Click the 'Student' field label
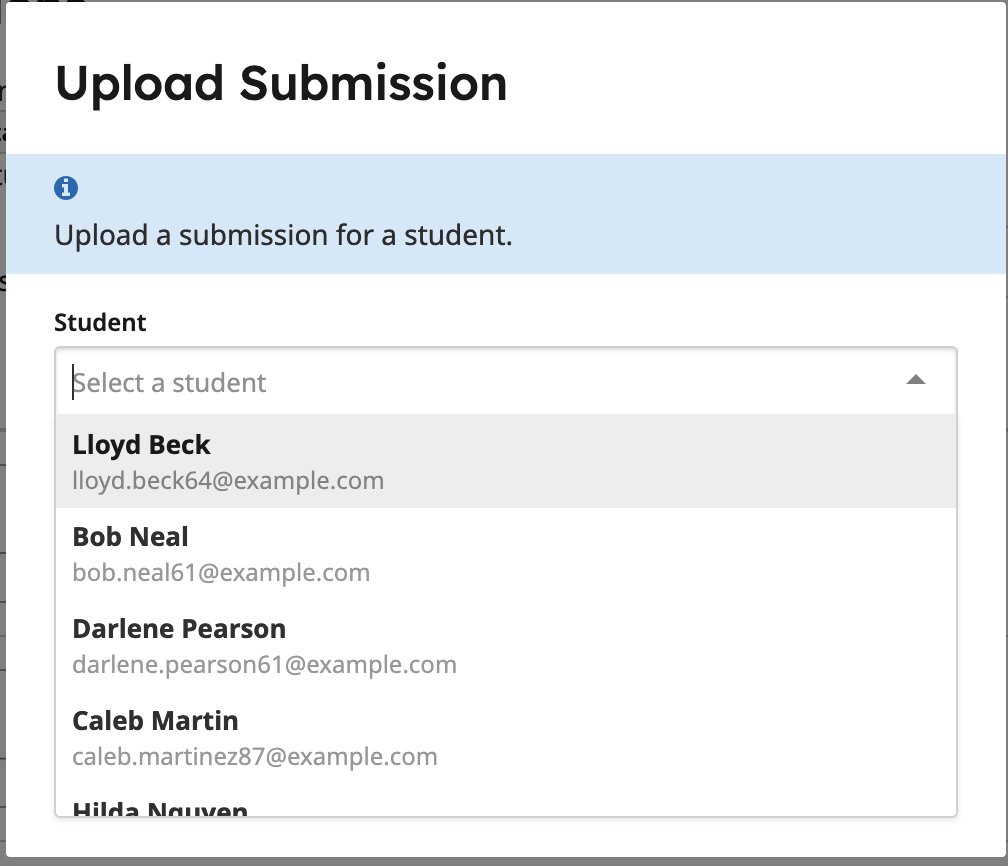Viewport: 1008px width, 866px height. click(x=100, y=322)
